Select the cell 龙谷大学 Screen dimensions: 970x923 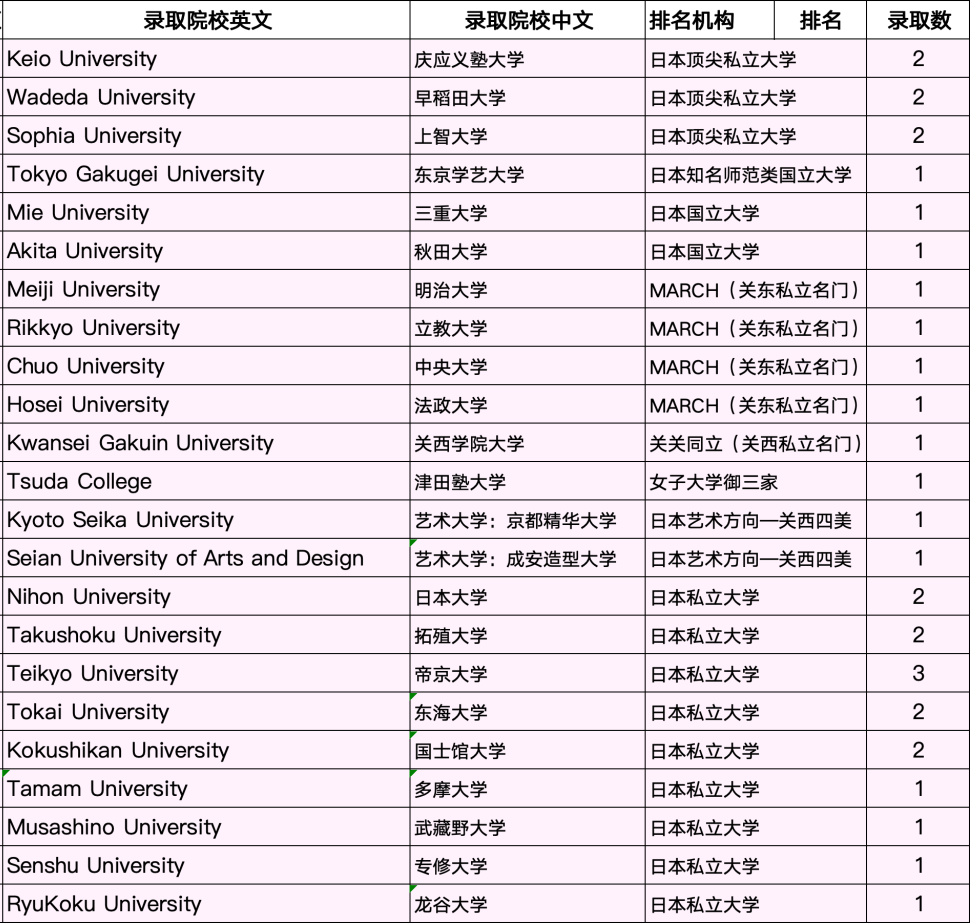click(528, 903)
